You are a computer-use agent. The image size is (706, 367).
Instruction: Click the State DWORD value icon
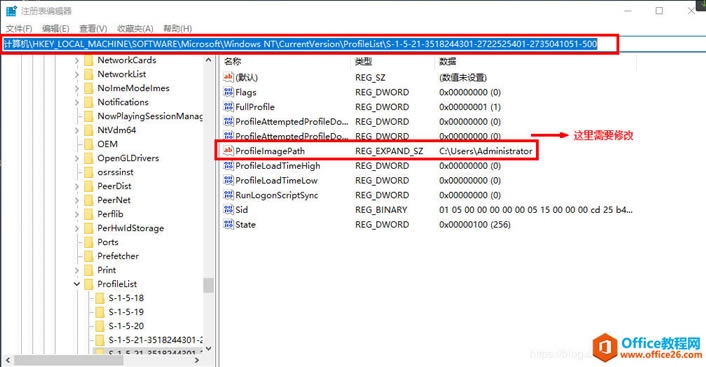(x=228, y=224)
